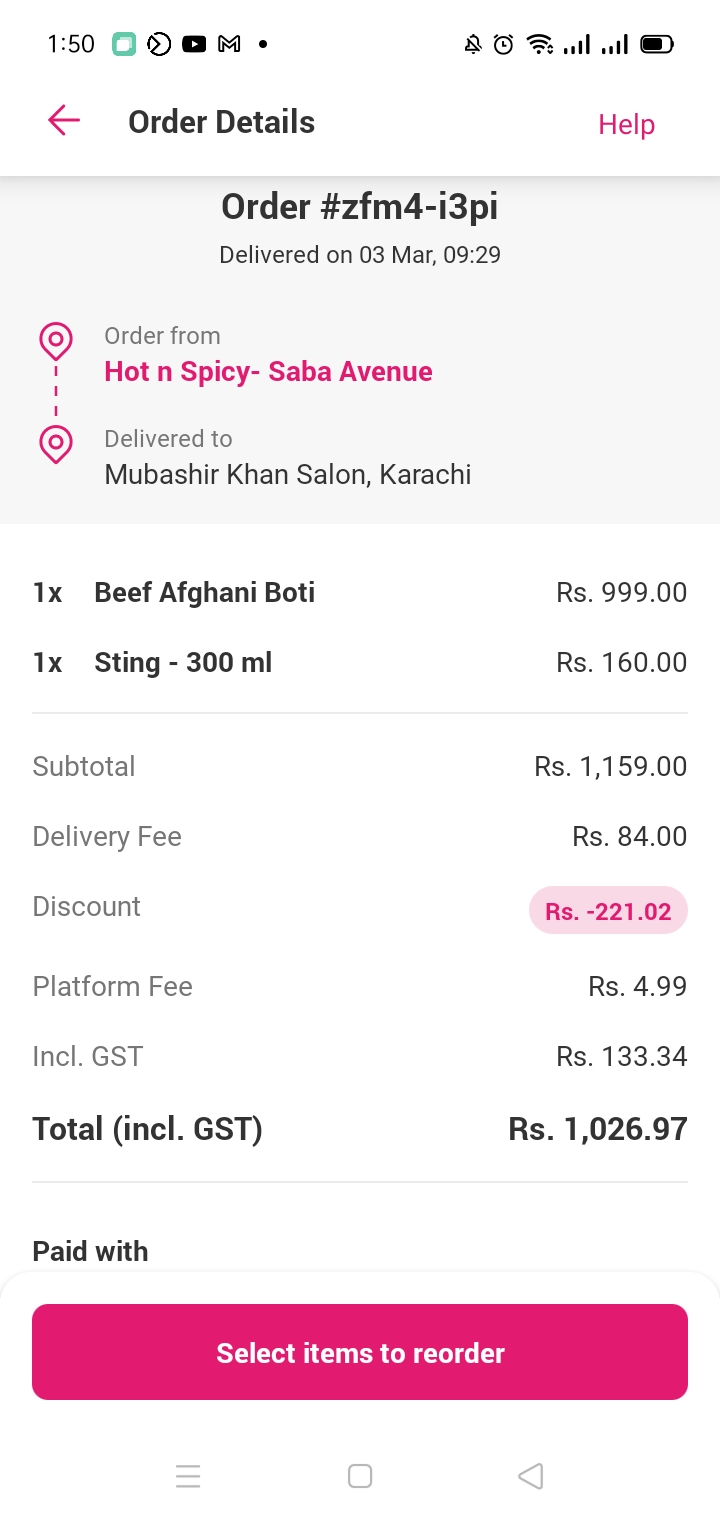Tap the muted bell status icon
Image resolution: width=720 pixels, height=1520 pixels.
click(x=473, y=44)
